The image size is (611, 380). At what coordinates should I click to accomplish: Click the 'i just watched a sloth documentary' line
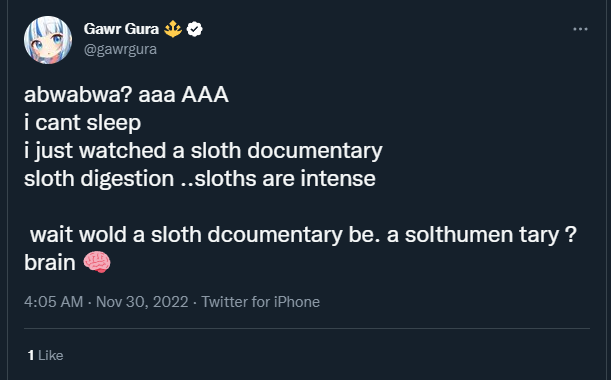(x=203, y=151)
